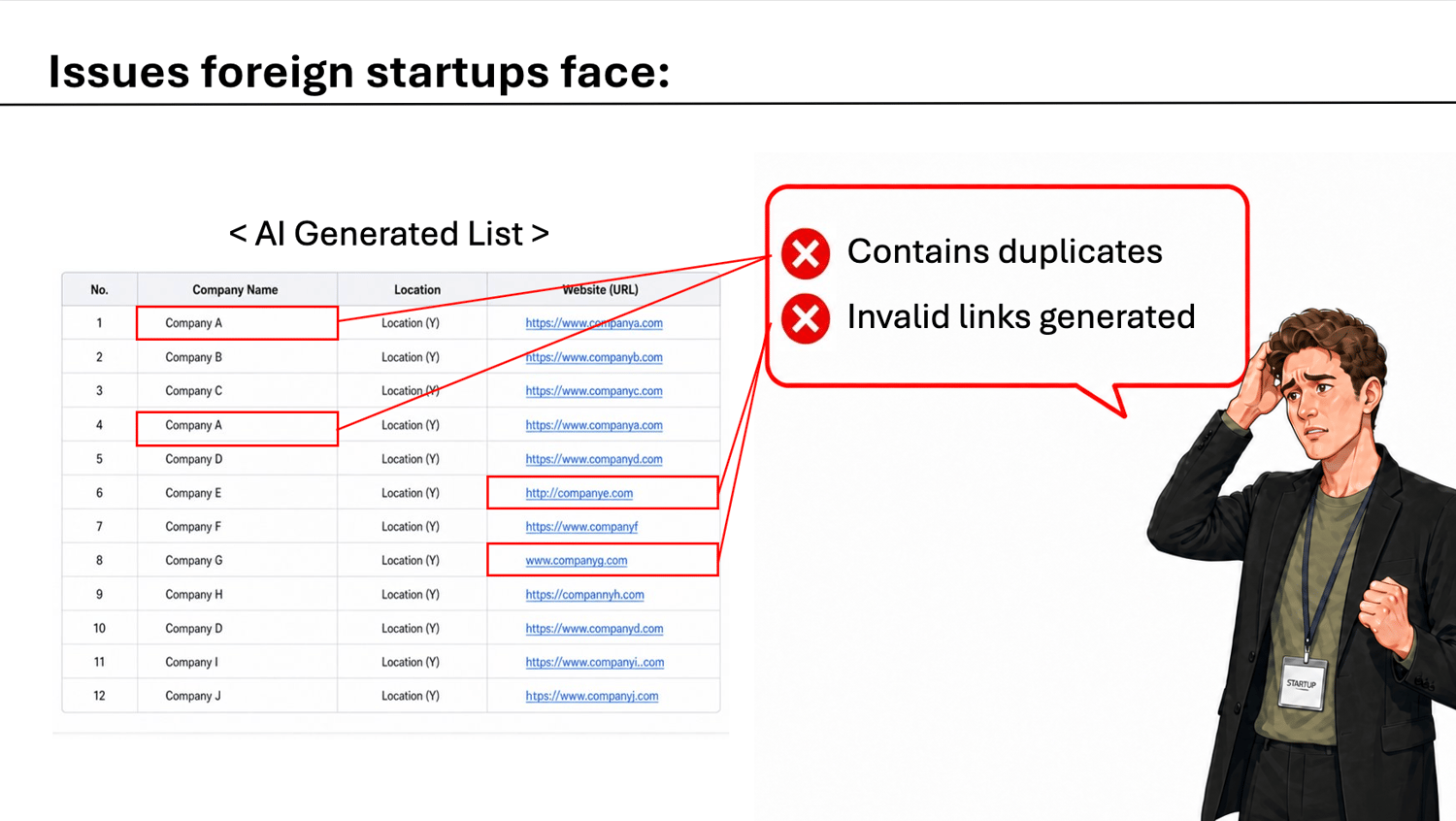The height and width of the screenshot is (821, 1456).
Task: Visit the companyd.com link in row 5
Action: 594,459
